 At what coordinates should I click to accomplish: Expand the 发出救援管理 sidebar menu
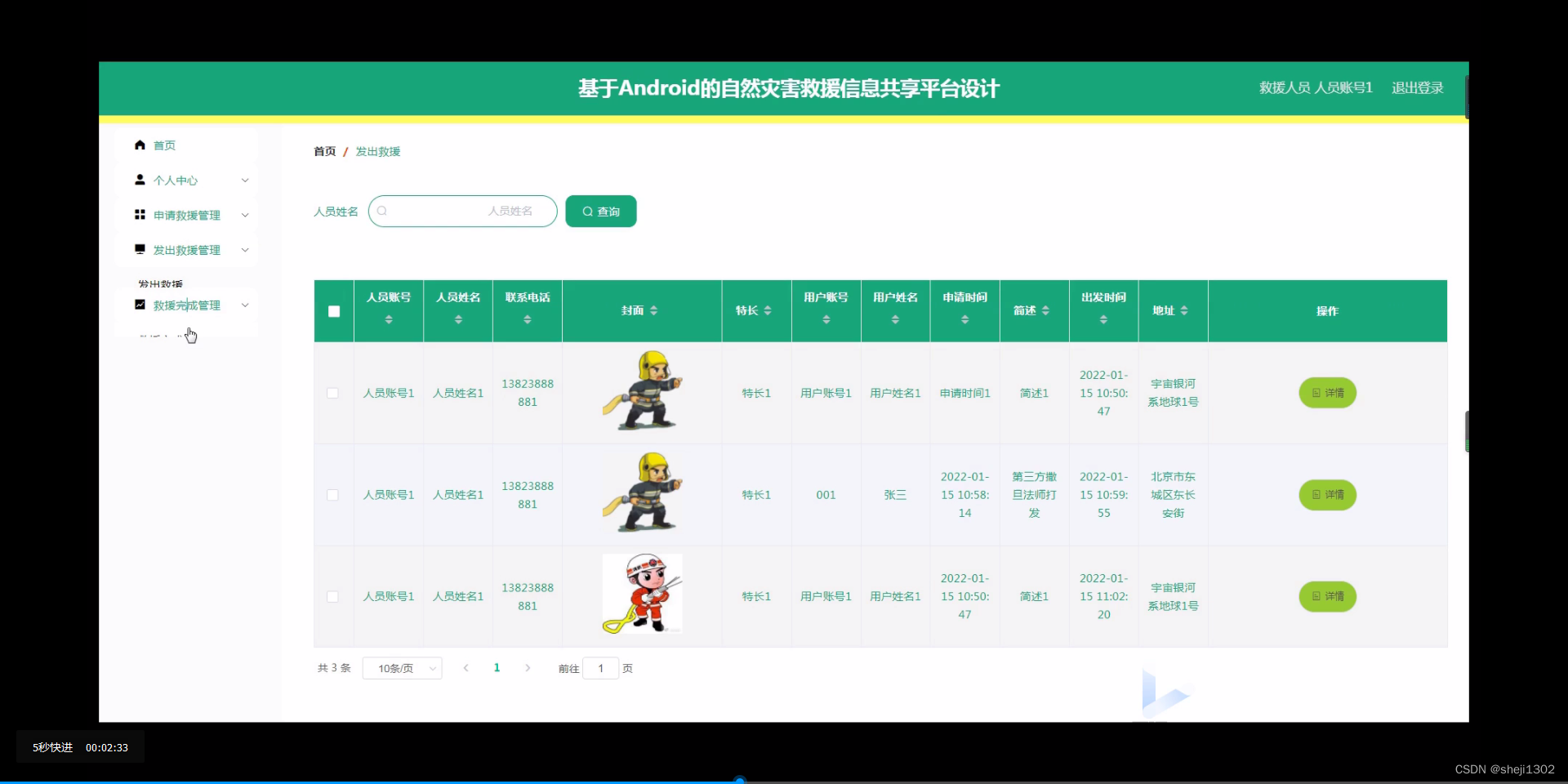(244, 250)
